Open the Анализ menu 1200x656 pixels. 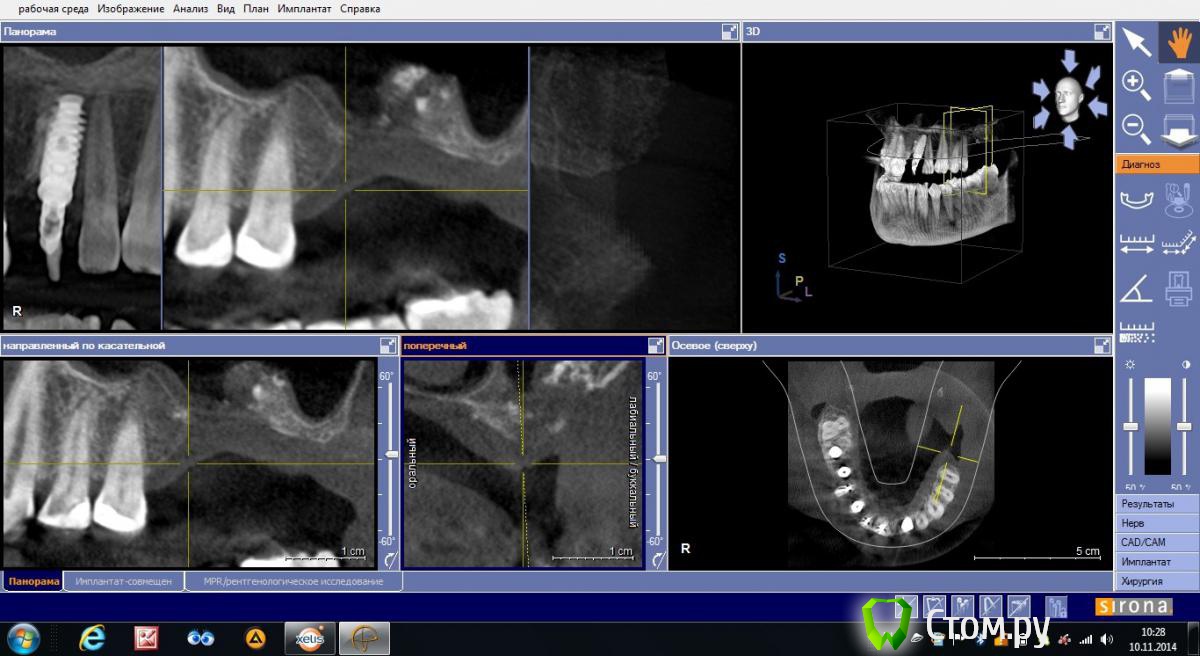pyautogui.click(x=190, y=9)
